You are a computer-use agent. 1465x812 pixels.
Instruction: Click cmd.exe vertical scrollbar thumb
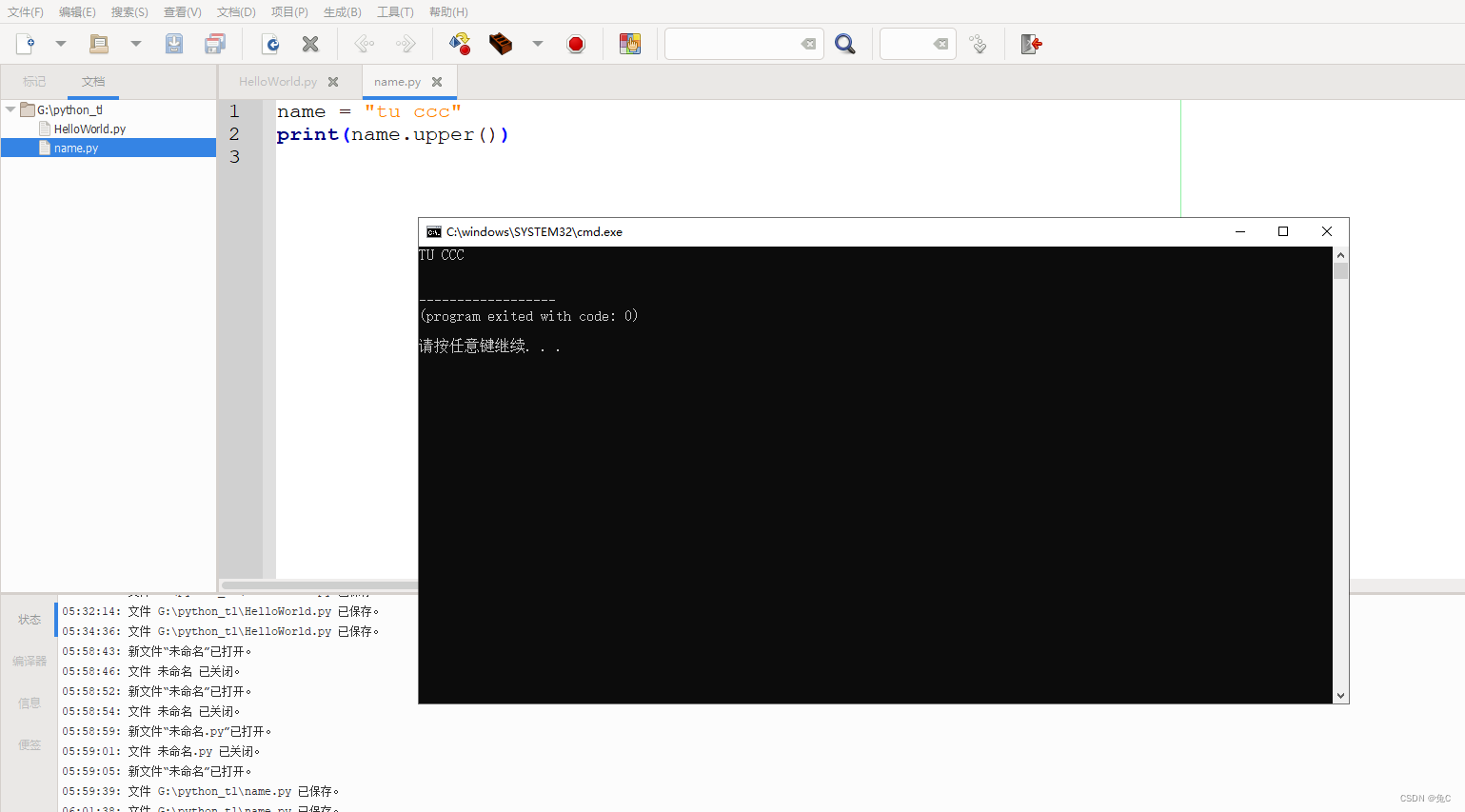click(1340, 271)
